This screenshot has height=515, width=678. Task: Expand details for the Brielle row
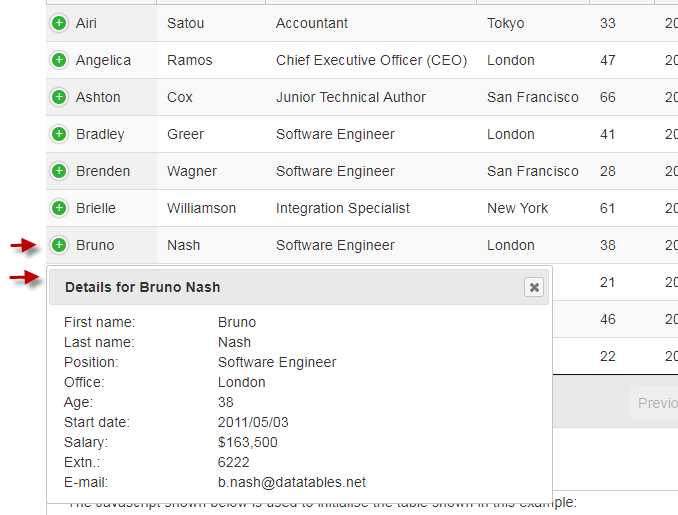point(59,208)
